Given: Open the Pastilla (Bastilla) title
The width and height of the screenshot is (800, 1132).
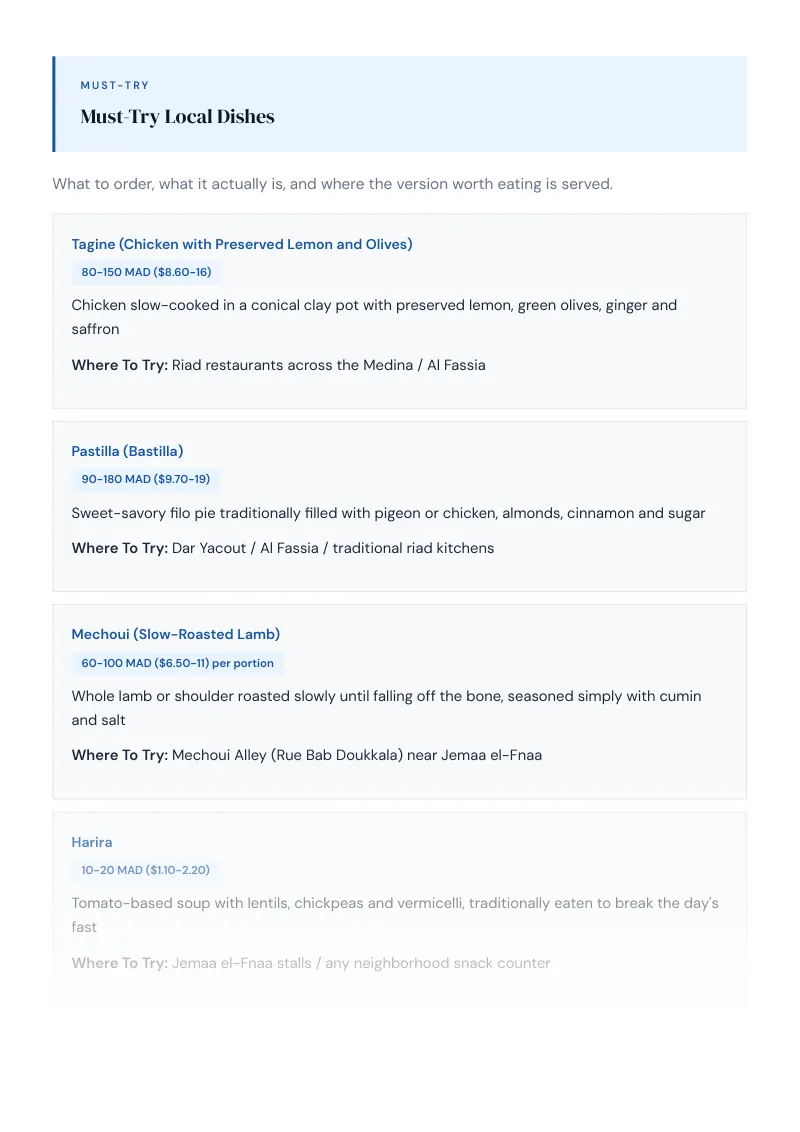Looking at the screenshot, I should click(x=127, y=451).
